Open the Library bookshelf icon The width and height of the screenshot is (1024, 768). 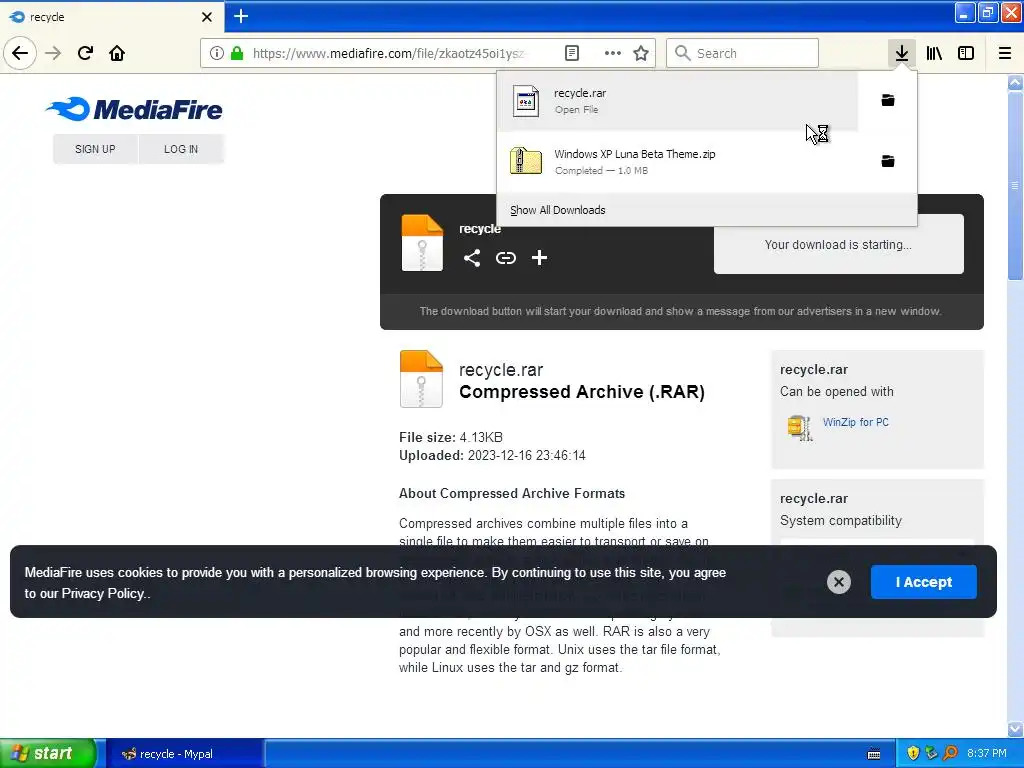pos(934,53)
